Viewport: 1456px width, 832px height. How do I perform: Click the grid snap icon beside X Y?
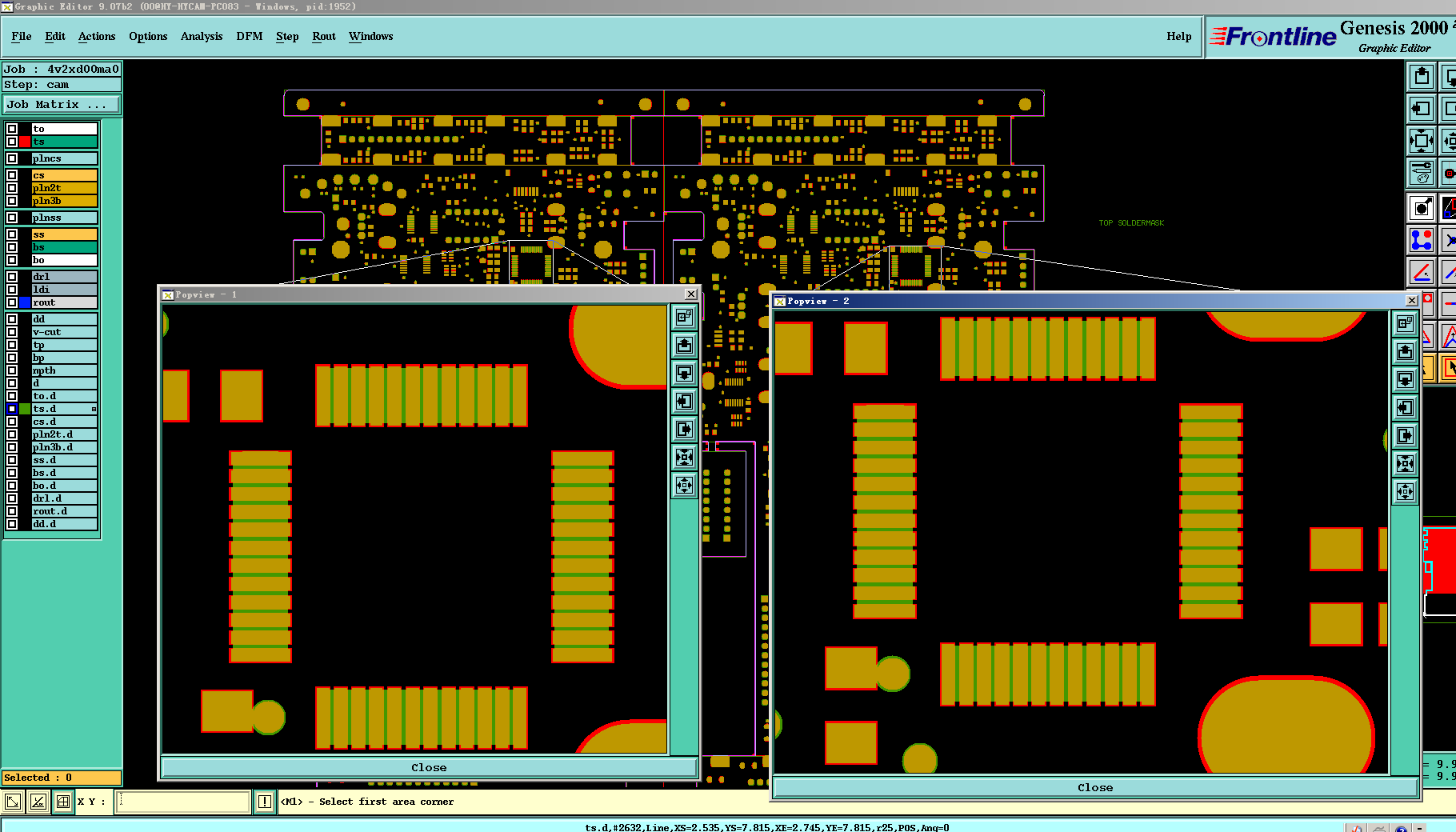pos(63,801)
